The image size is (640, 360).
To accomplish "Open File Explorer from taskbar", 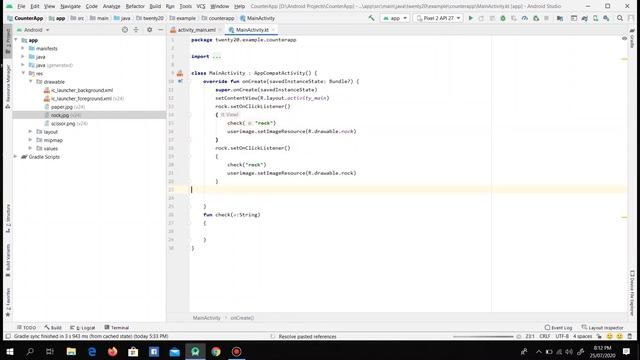I will tap(71, 351).
